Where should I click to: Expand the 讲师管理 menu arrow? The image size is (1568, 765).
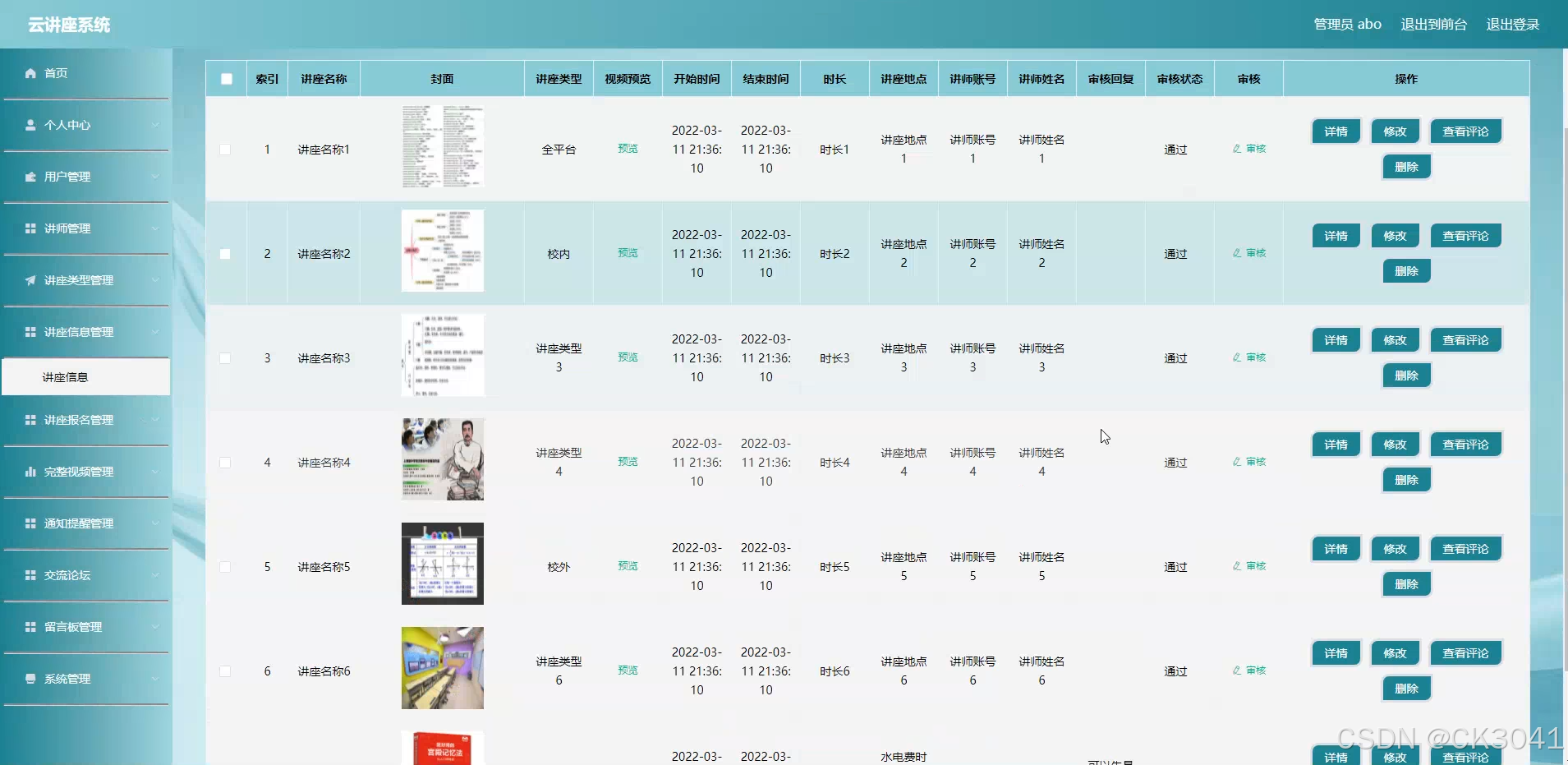(x=155, y=228)
